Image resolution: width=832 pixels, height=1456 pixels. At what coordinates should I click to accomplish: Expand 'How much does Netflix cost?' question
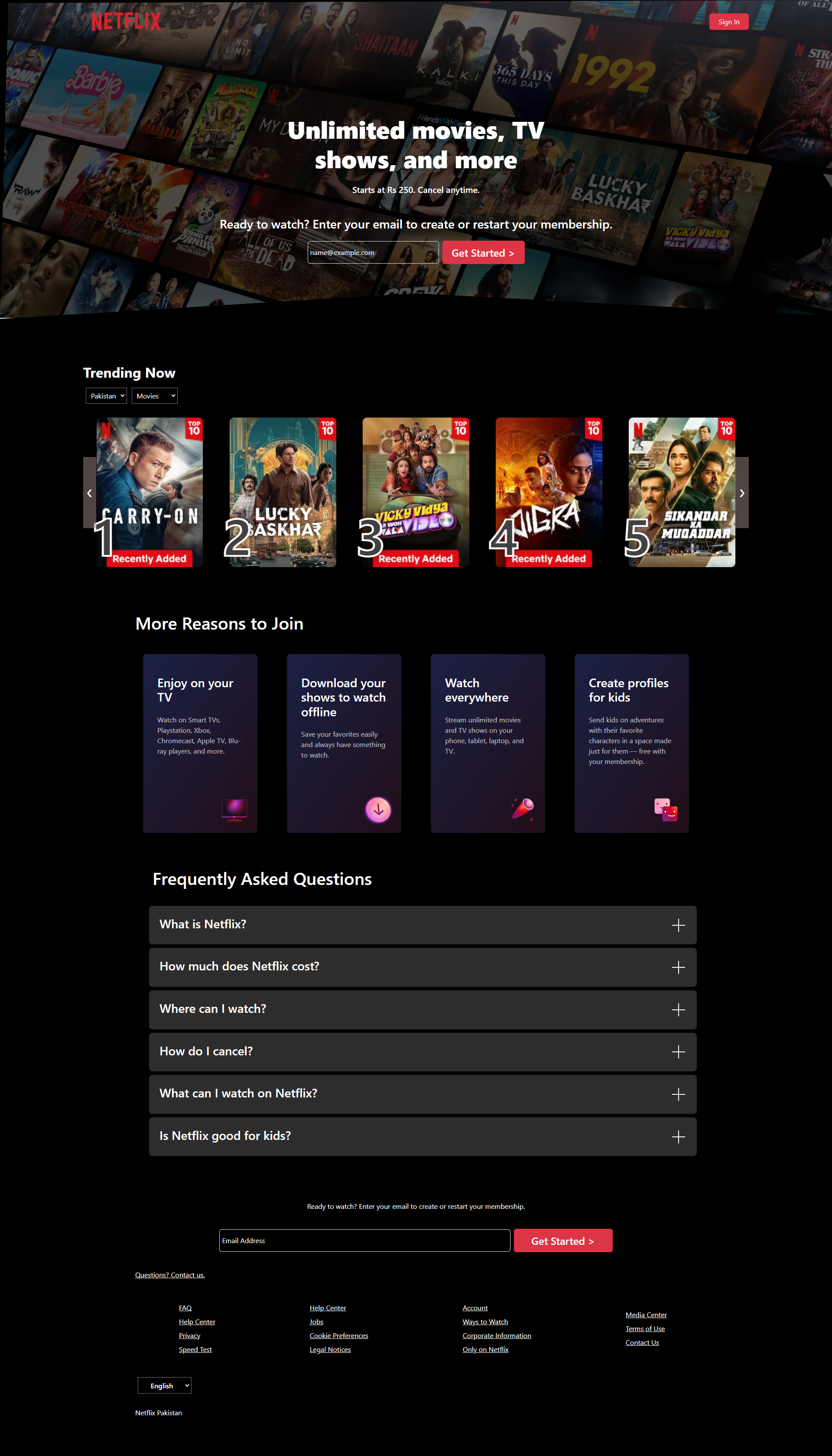[x=423, y=967]
